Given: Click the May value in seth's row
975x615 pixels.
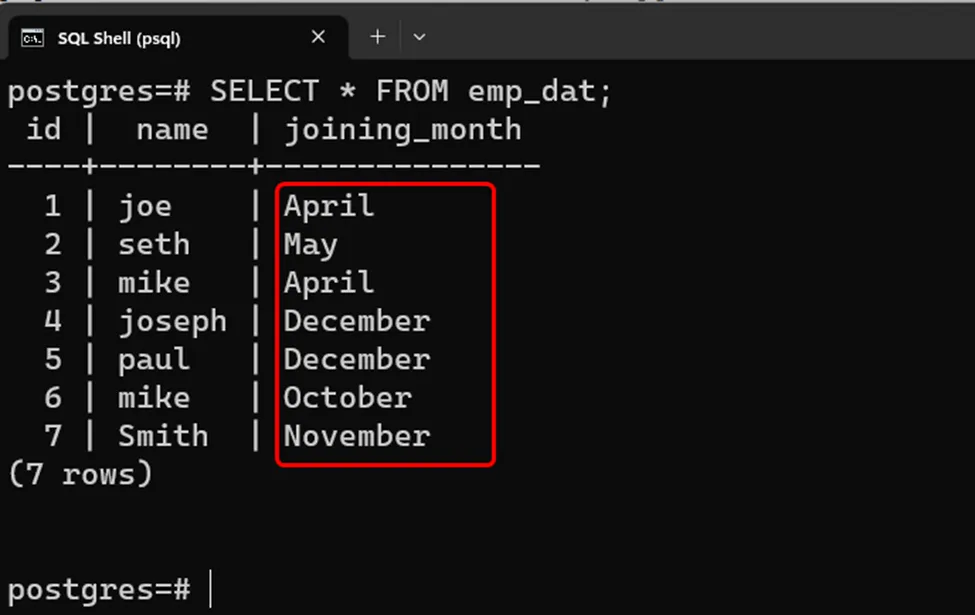Looking at the screenshot, I should click(x=310, y=244).
